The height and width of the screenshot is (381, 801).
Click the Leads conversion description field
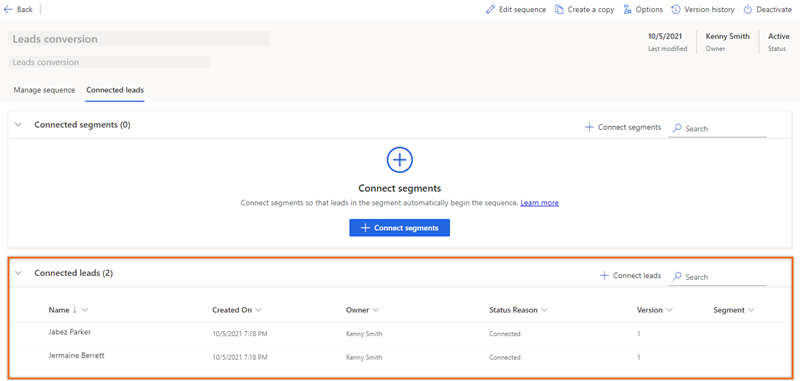coord(109,62)
